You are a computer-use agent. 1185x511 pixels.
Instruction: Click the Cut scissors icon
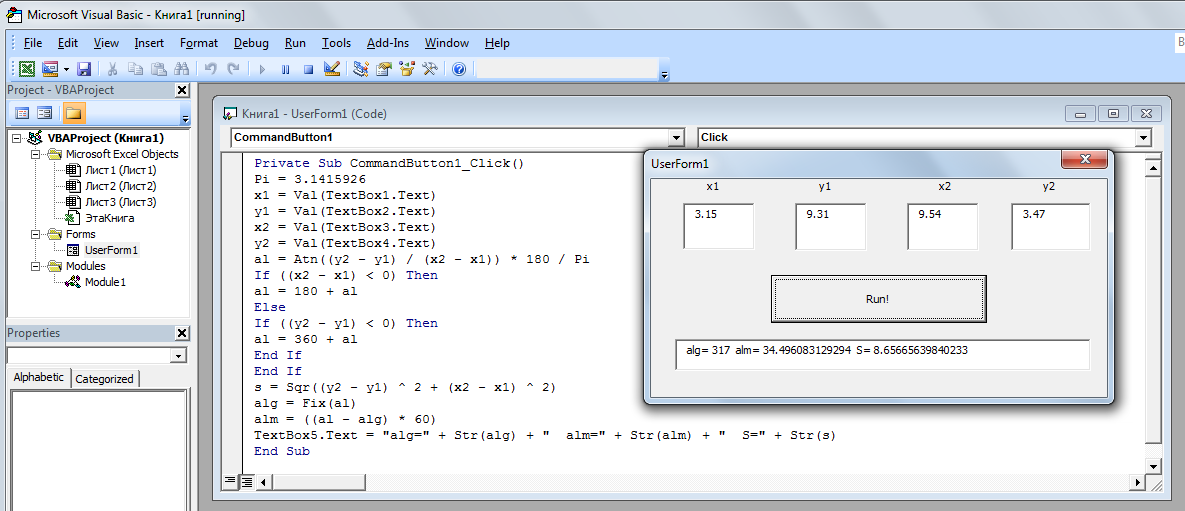tap(113, 70)
